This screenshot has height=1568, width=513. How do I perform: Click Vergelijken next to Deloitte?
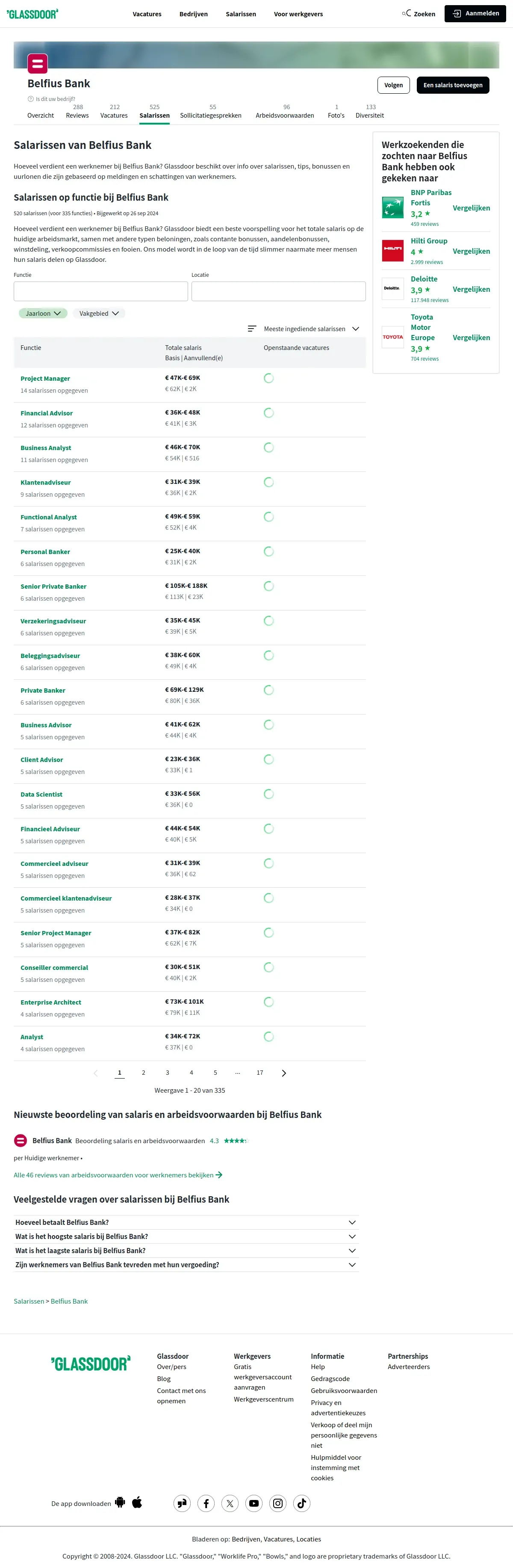(471, 289)
